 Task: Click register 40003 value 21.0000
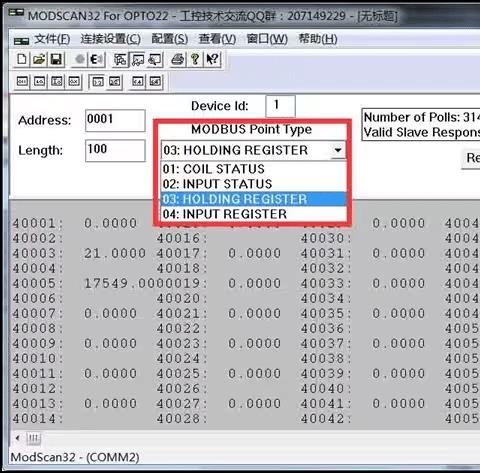(115, 254)
